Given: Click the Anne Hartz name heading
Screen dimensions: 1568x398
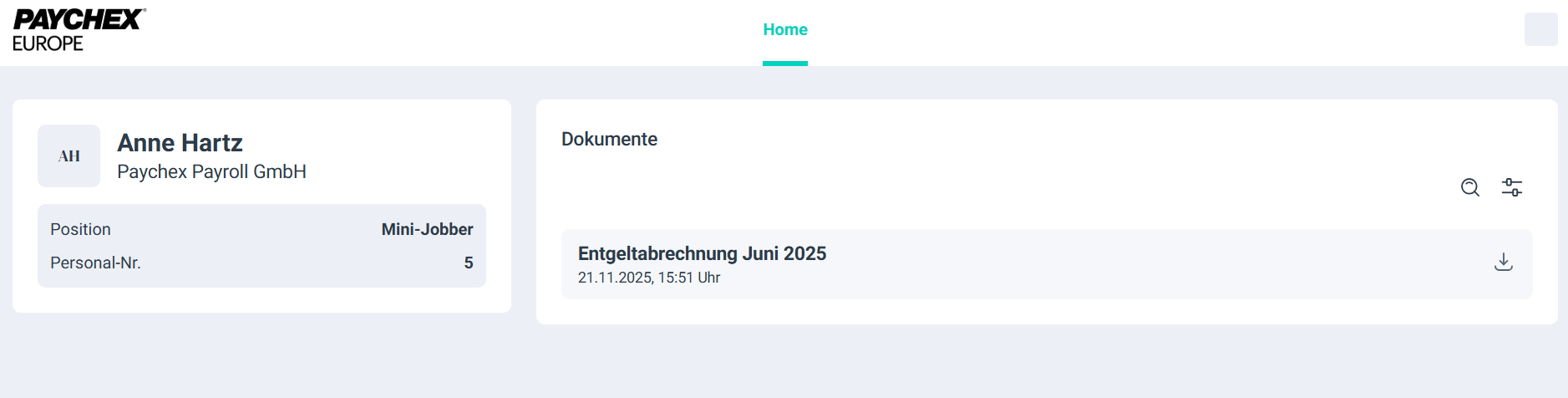Looking at the screenshot, I should coord(180,143).
